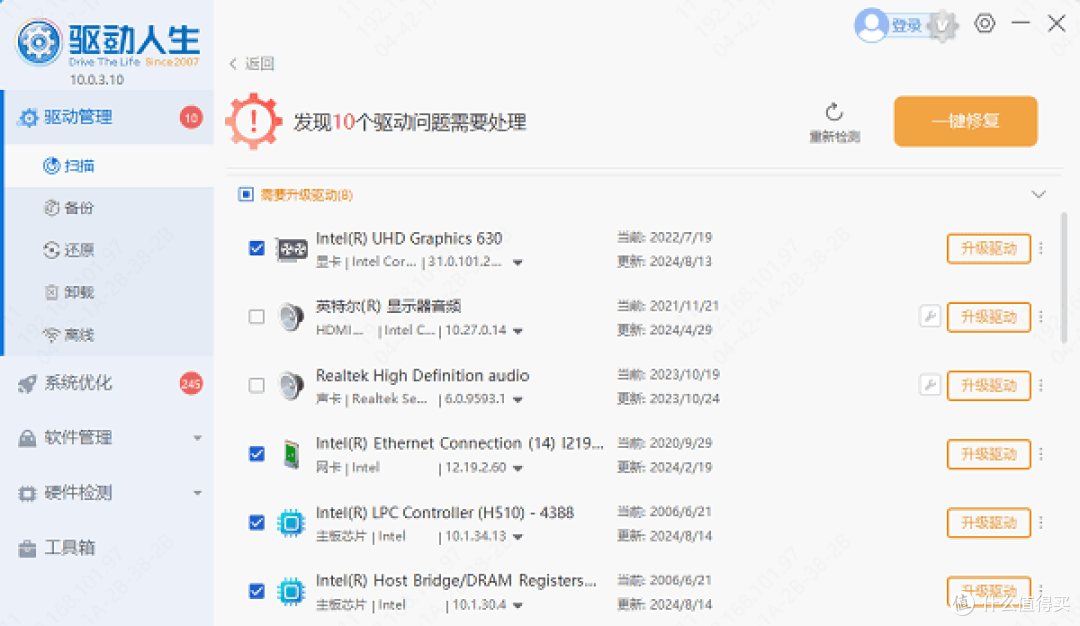Click the repair wrench icon for 英特尔(R) 显示器音频
Image resolution: width=1080 pixels, height=626 pixels.
(930, 316)
